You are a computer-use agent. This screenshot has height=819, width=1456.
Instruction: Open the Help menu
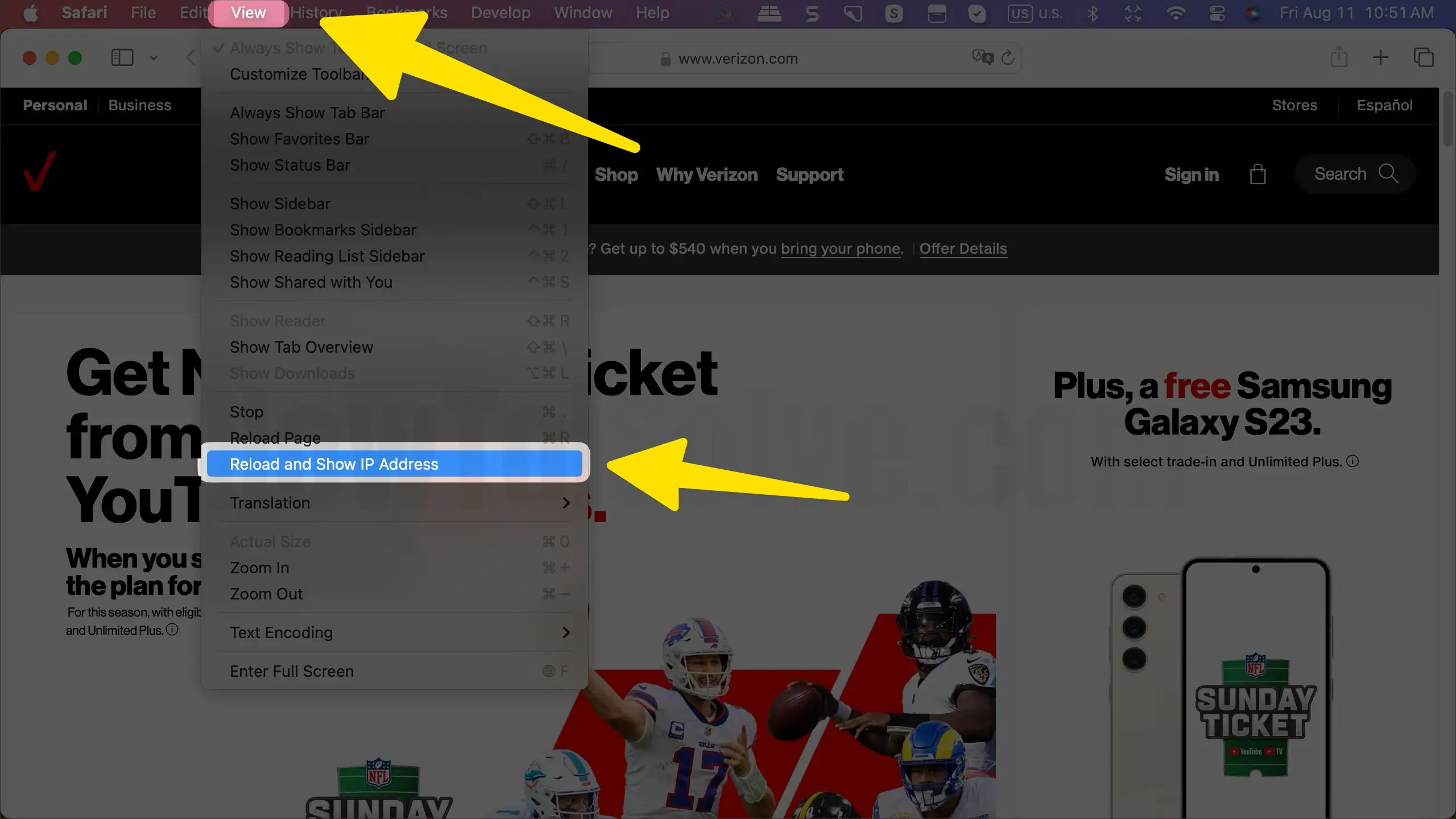click(x=652, y=13)
